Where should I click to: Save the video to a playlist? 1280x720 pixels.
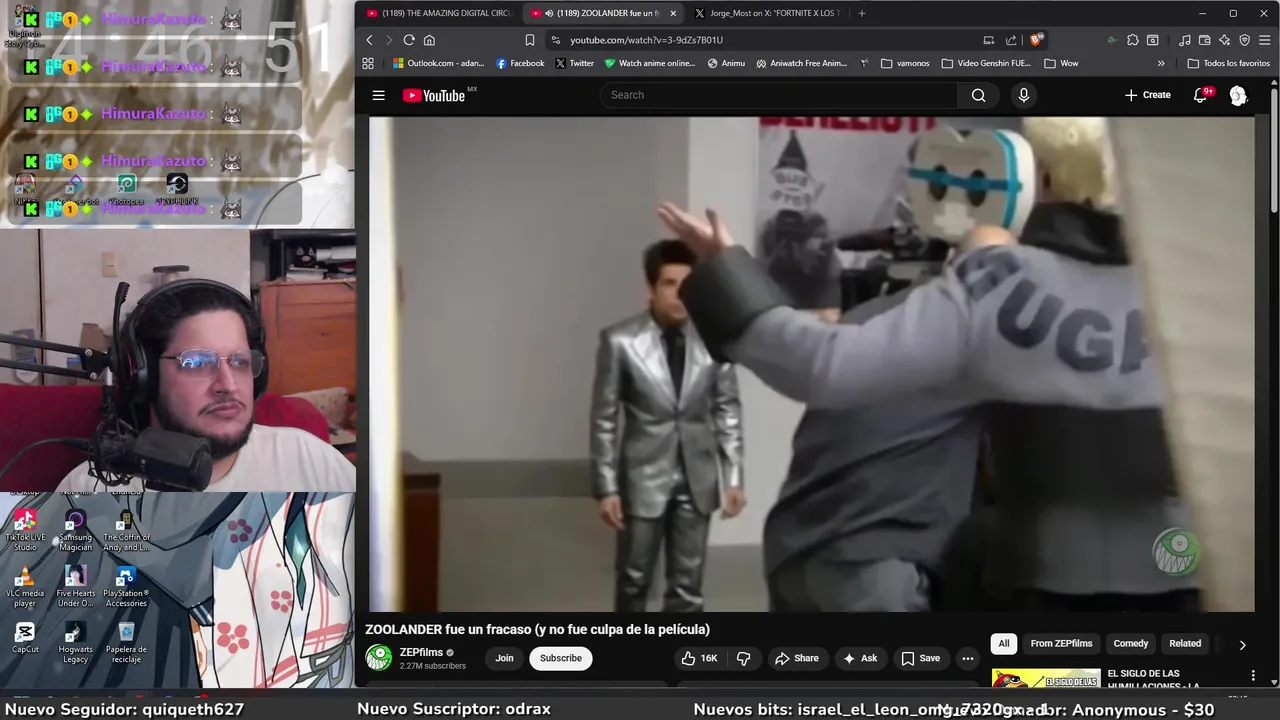pyautogui.click(x=920, y=658)
